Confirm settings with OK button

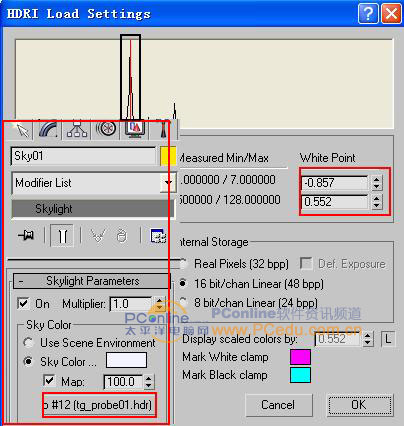coord(359,405)
